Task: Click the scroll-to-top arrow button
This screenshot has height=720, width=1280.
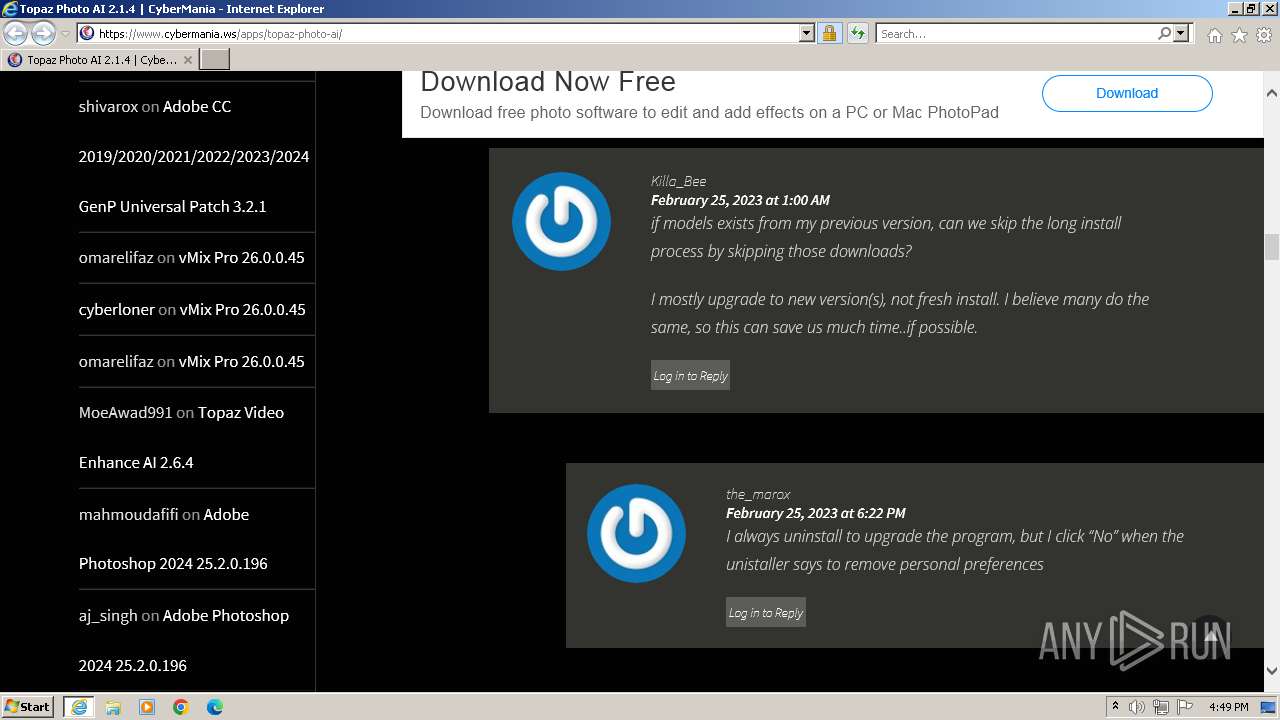Action: coord(1210,634)
